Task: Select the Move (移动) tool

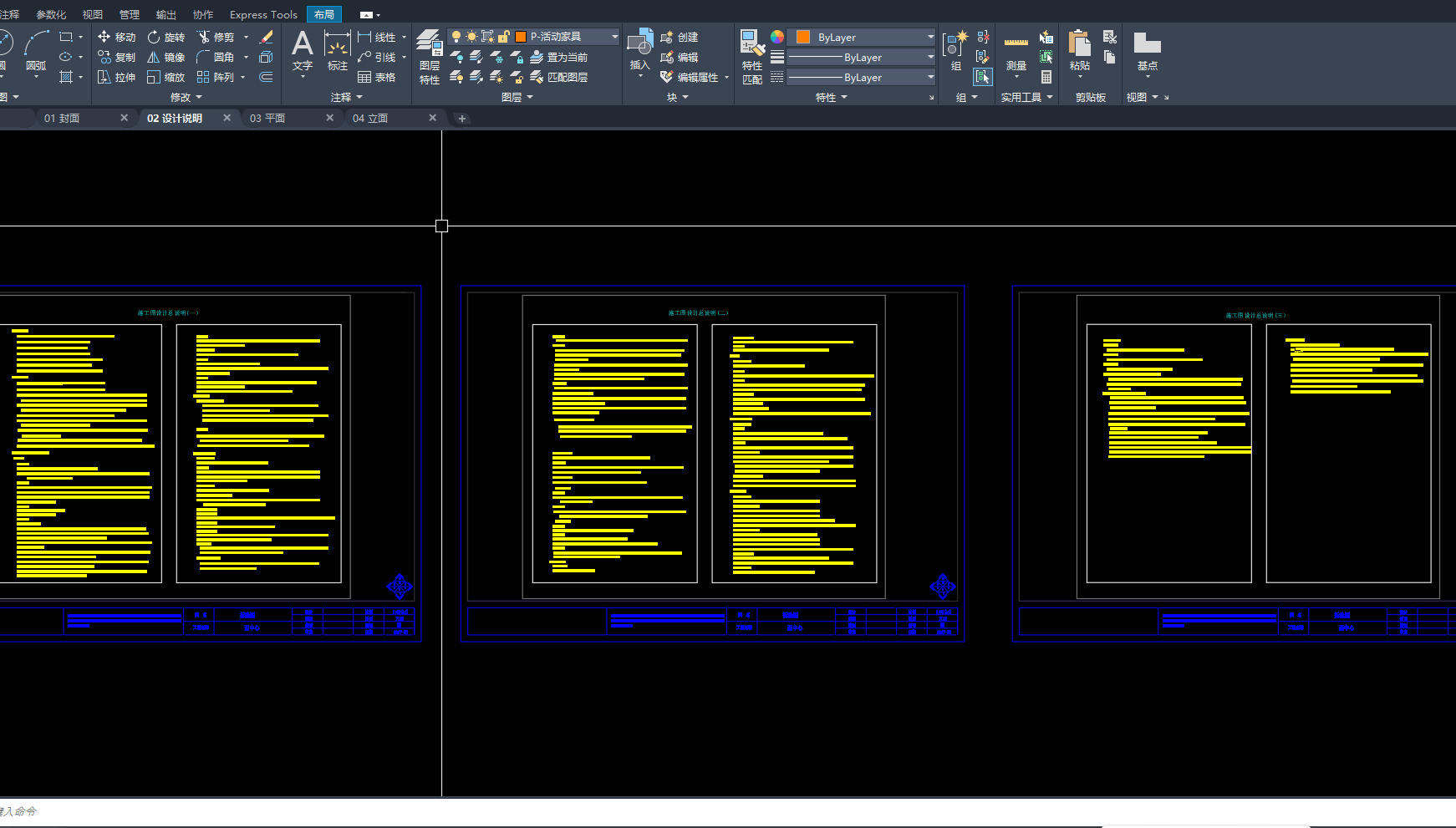Action: point(116,37)
